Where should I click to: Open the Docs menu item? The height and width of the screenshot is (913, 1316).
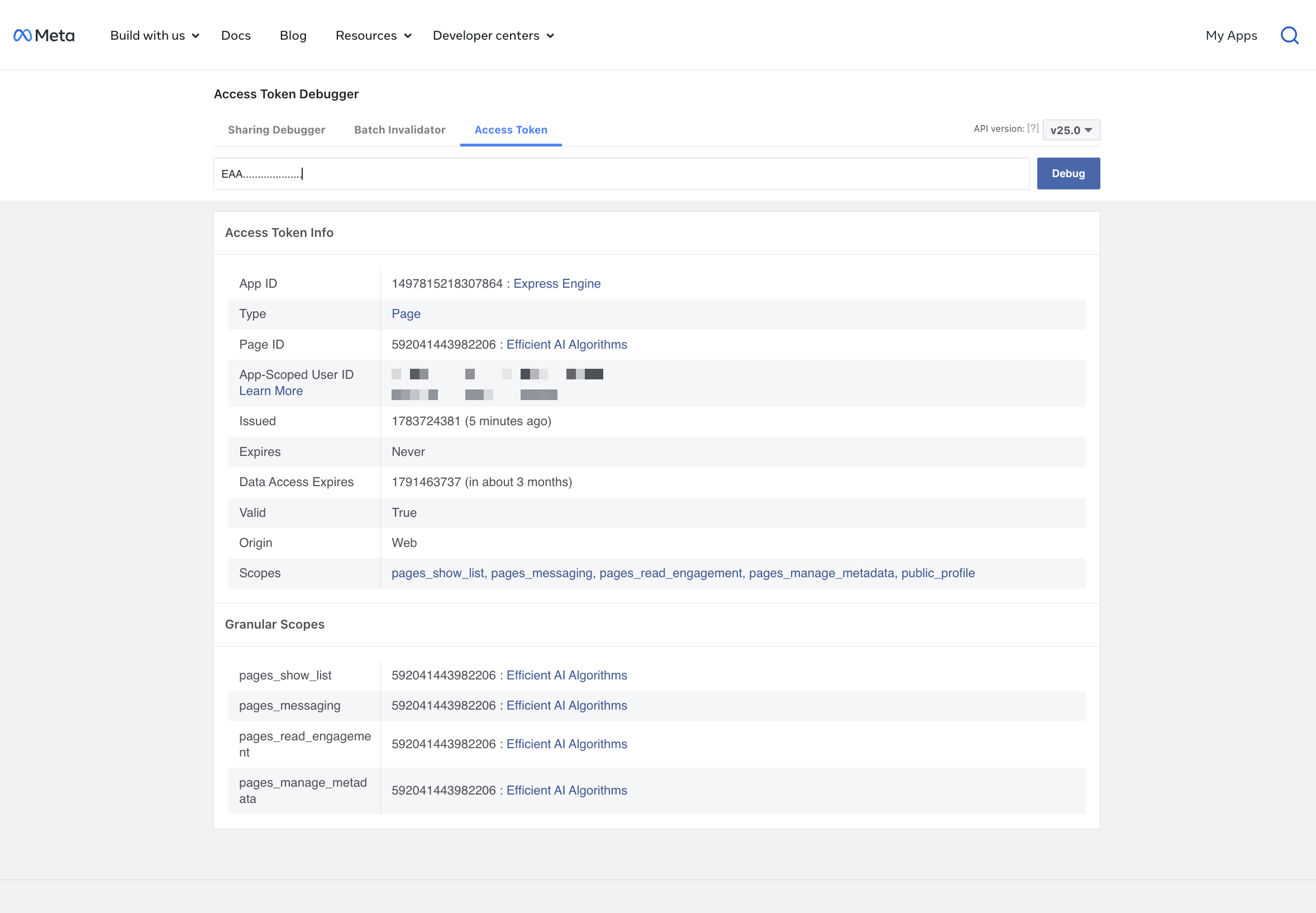tap(236, 35)
